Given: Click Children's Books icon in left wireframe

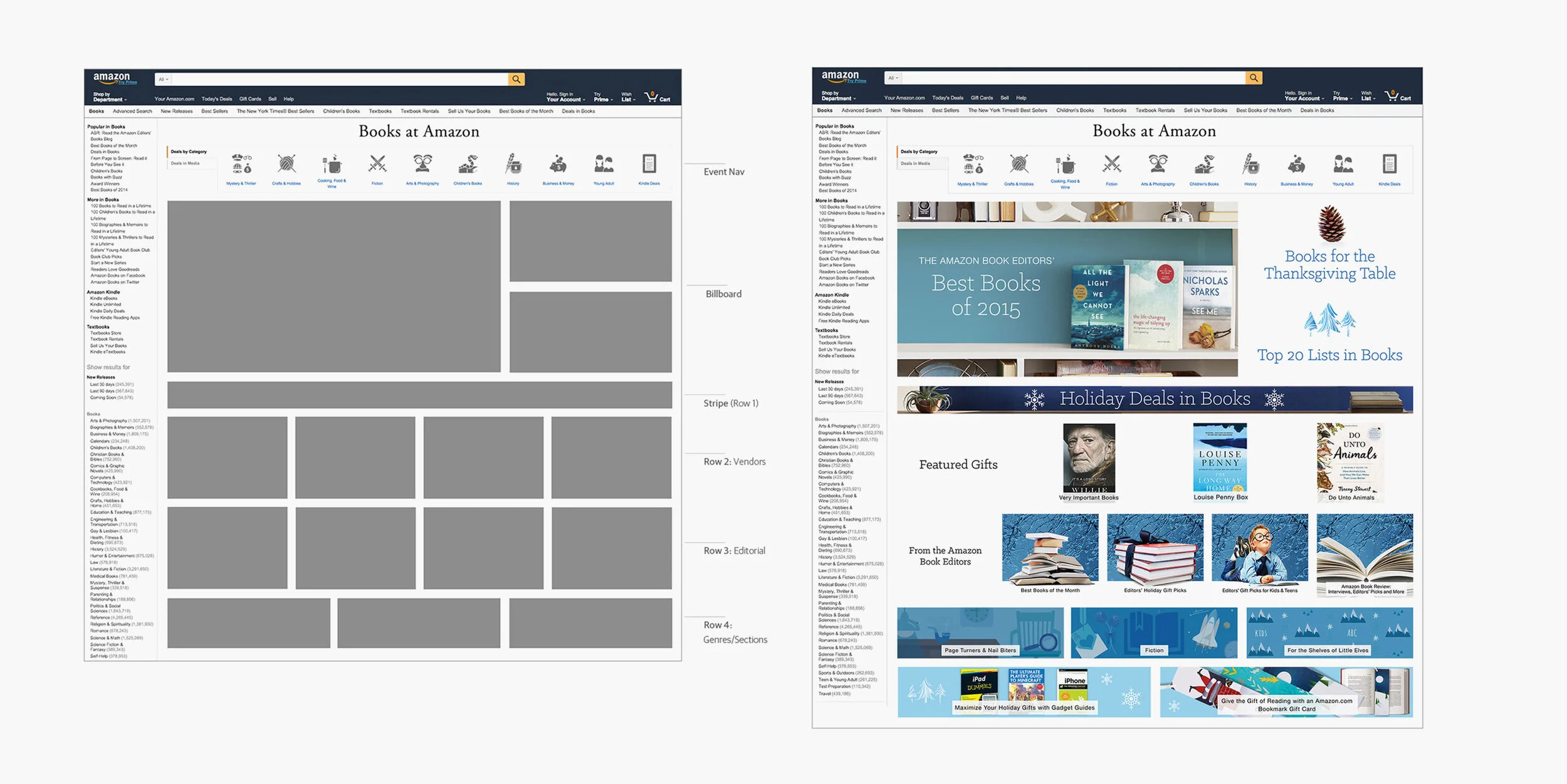Looking at the screenshot, I should click(x=468, y=164).
